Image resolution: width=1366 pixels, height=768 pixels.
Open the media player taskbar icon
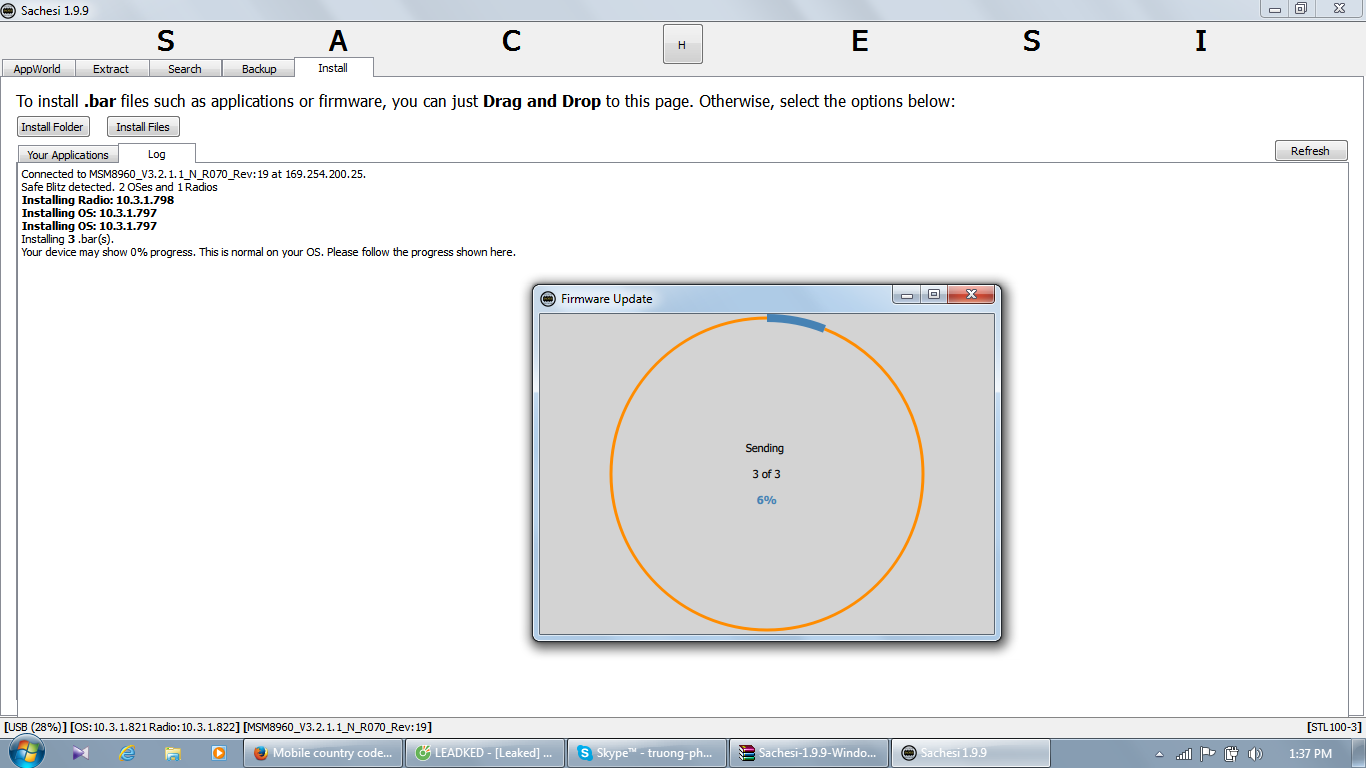click(x=218, y=753)
